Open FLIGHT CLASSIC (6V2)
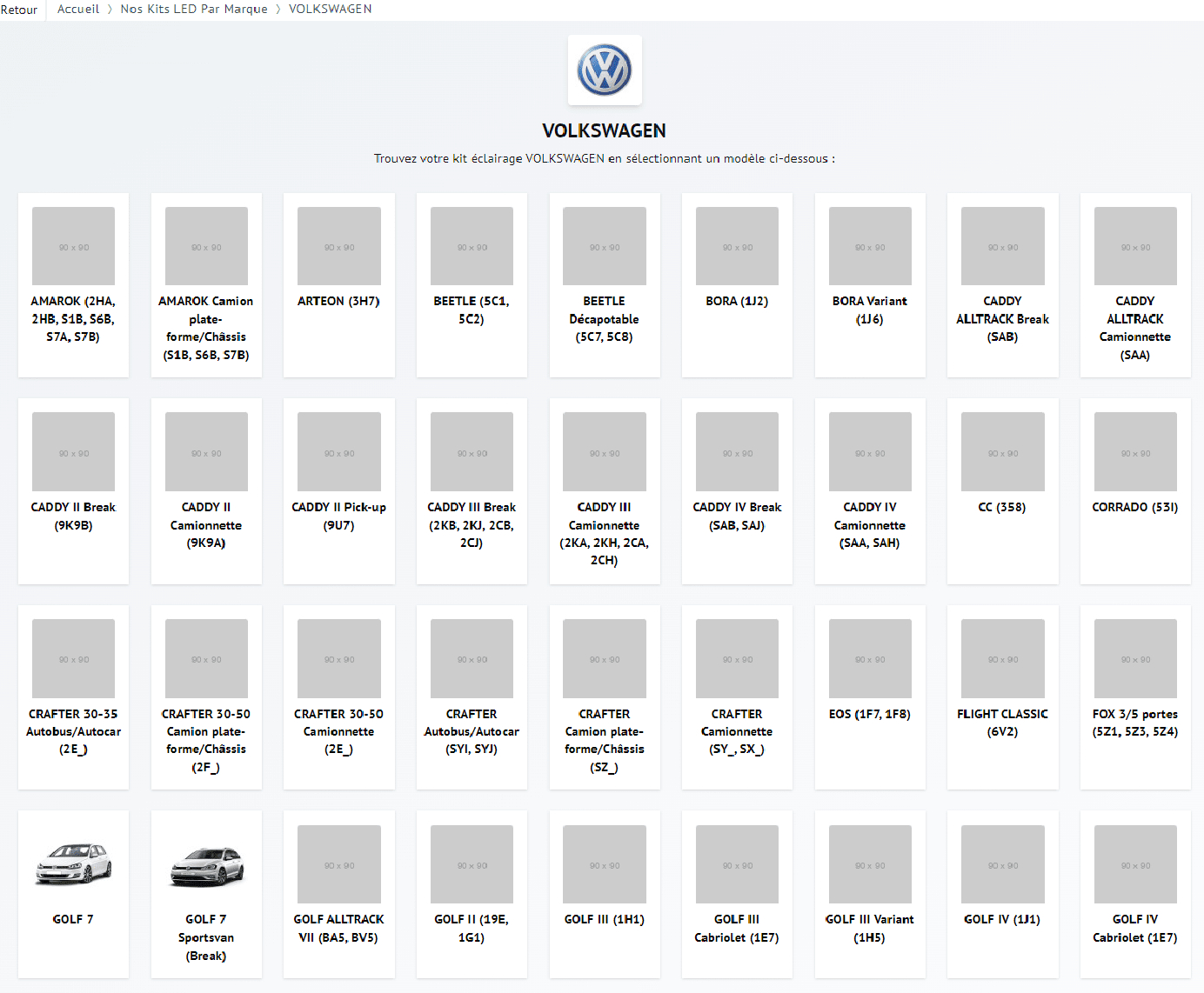The image size is (1204, 993). pos(1003,697)
